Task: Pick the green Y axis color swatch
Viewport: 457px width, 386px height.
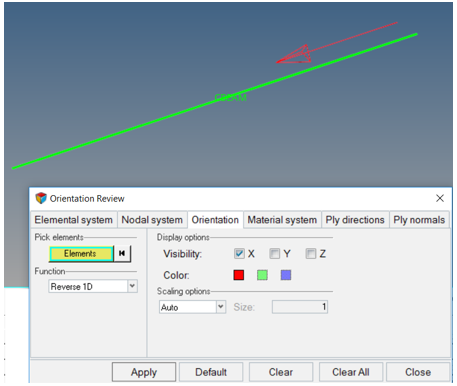Action: [262, 275]
